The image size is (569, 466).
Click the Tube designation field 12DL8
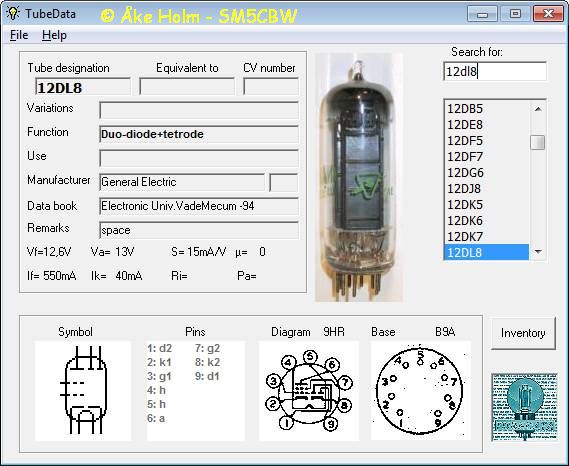click(x=83, y=87)
